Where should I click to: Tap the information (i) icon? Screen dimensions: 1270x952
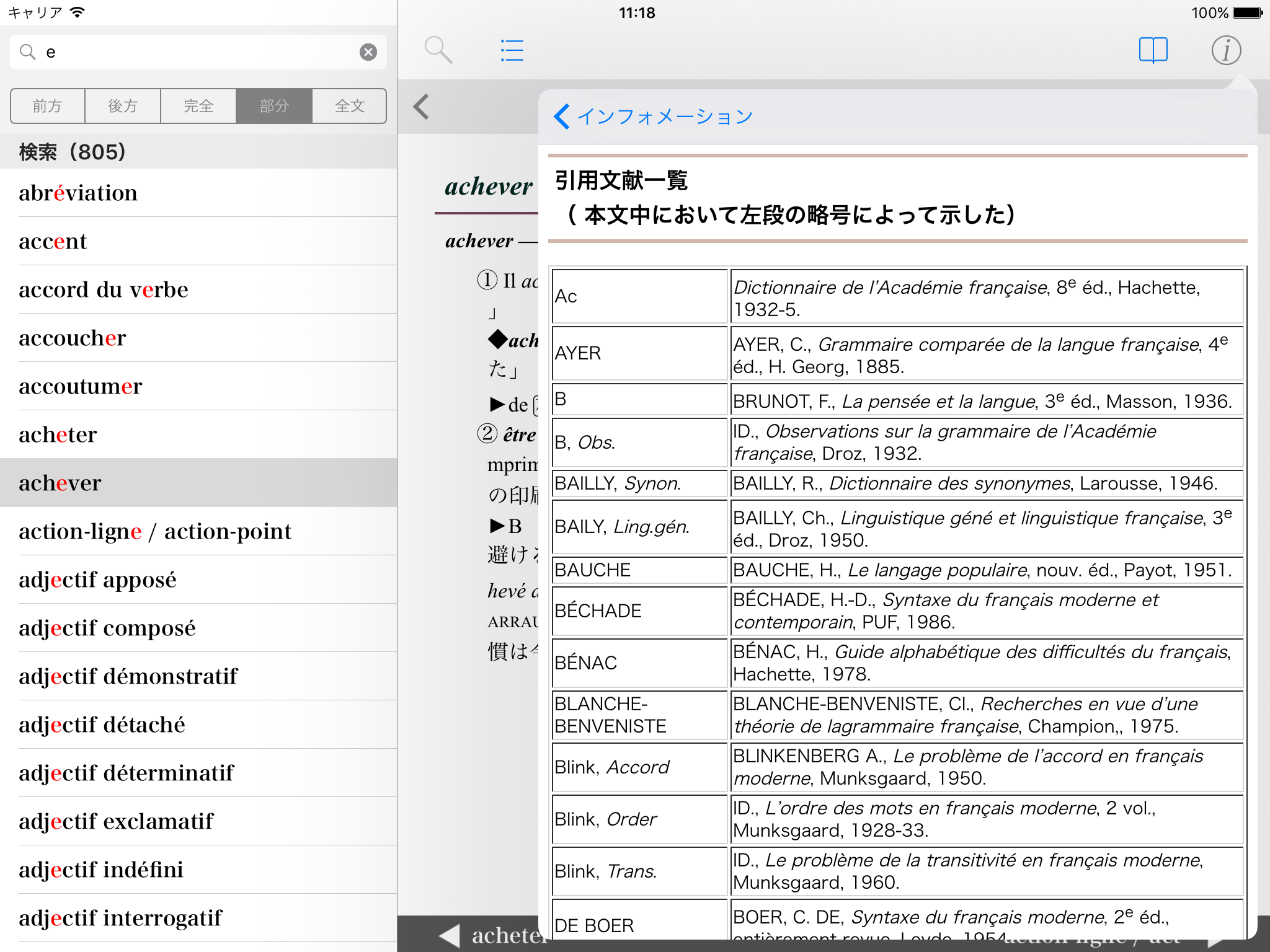point(1226,50)
